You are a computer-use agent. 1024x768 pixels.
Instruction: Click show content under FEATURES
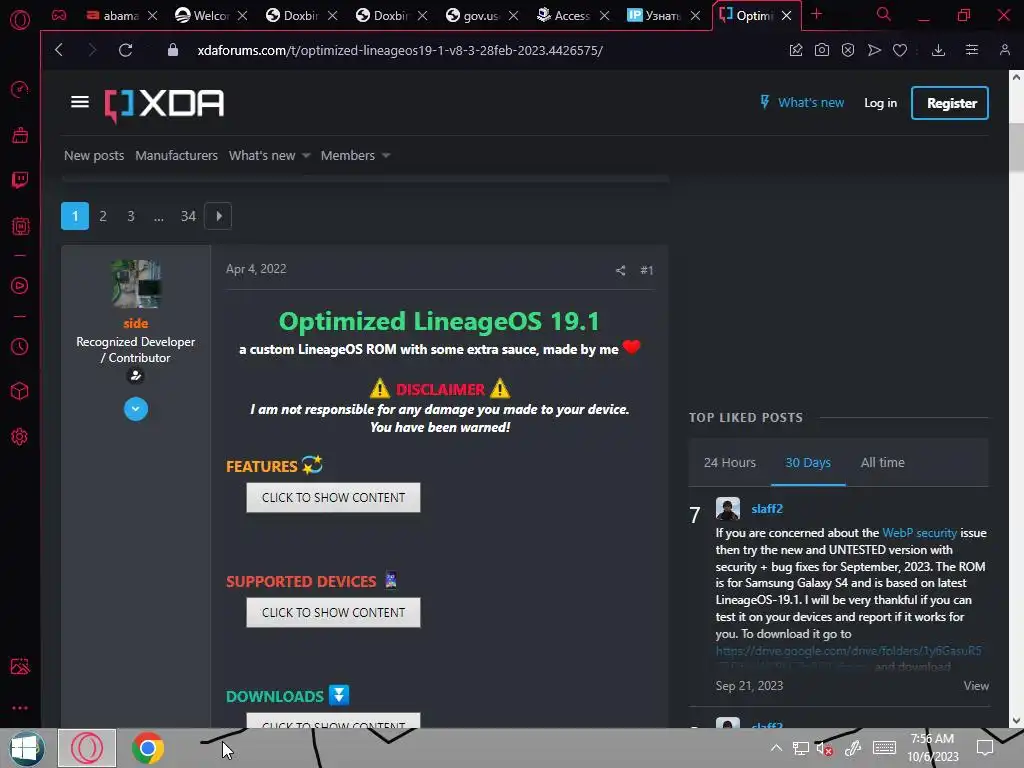coord(333,498)
